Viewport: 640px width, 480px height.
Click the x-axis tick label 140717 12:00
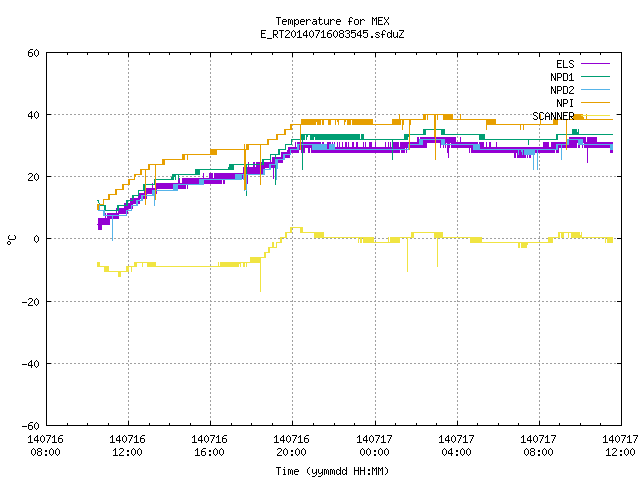click(620, 446)
